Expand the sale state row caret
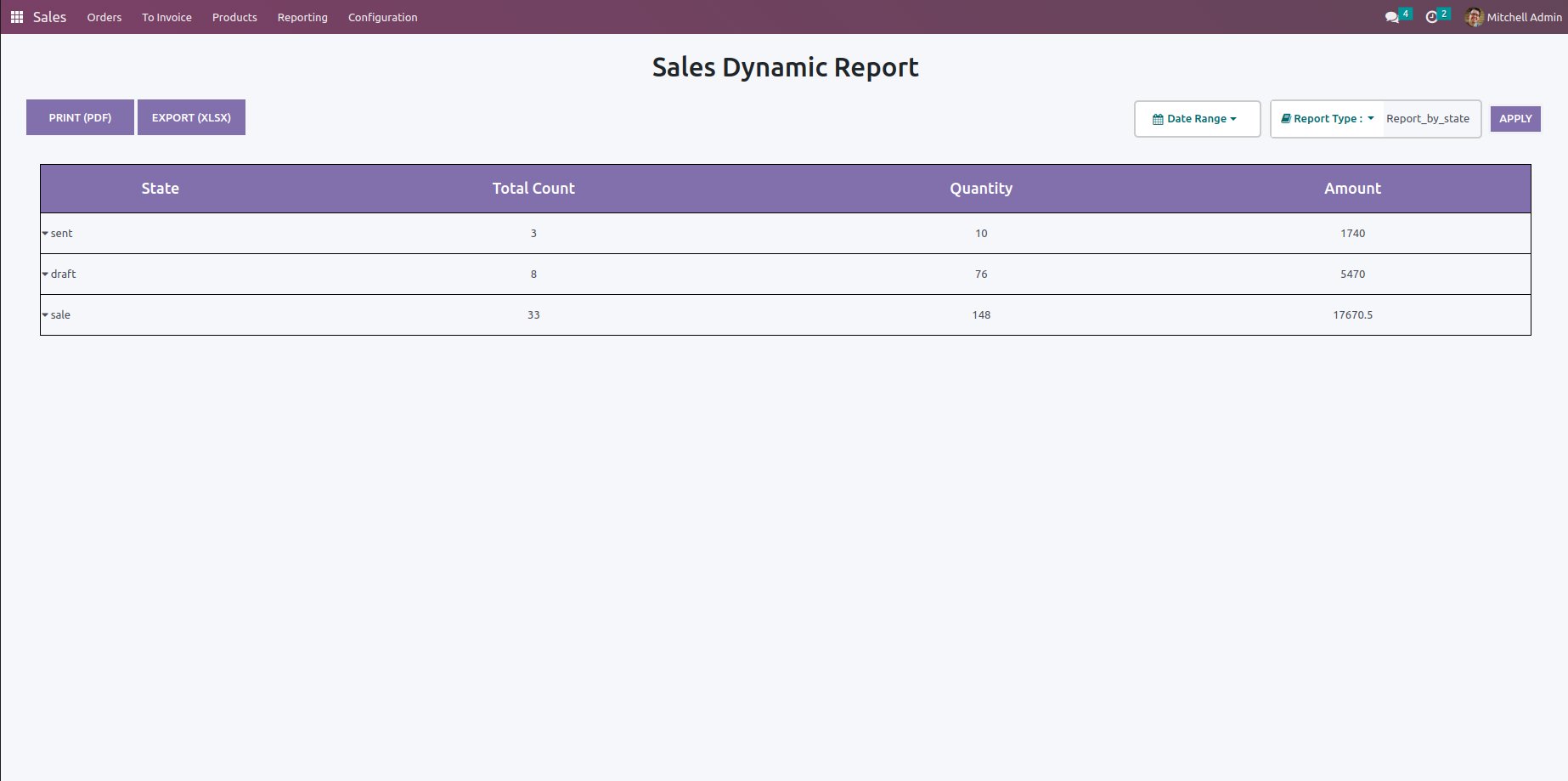 click(x=45, y=314)
